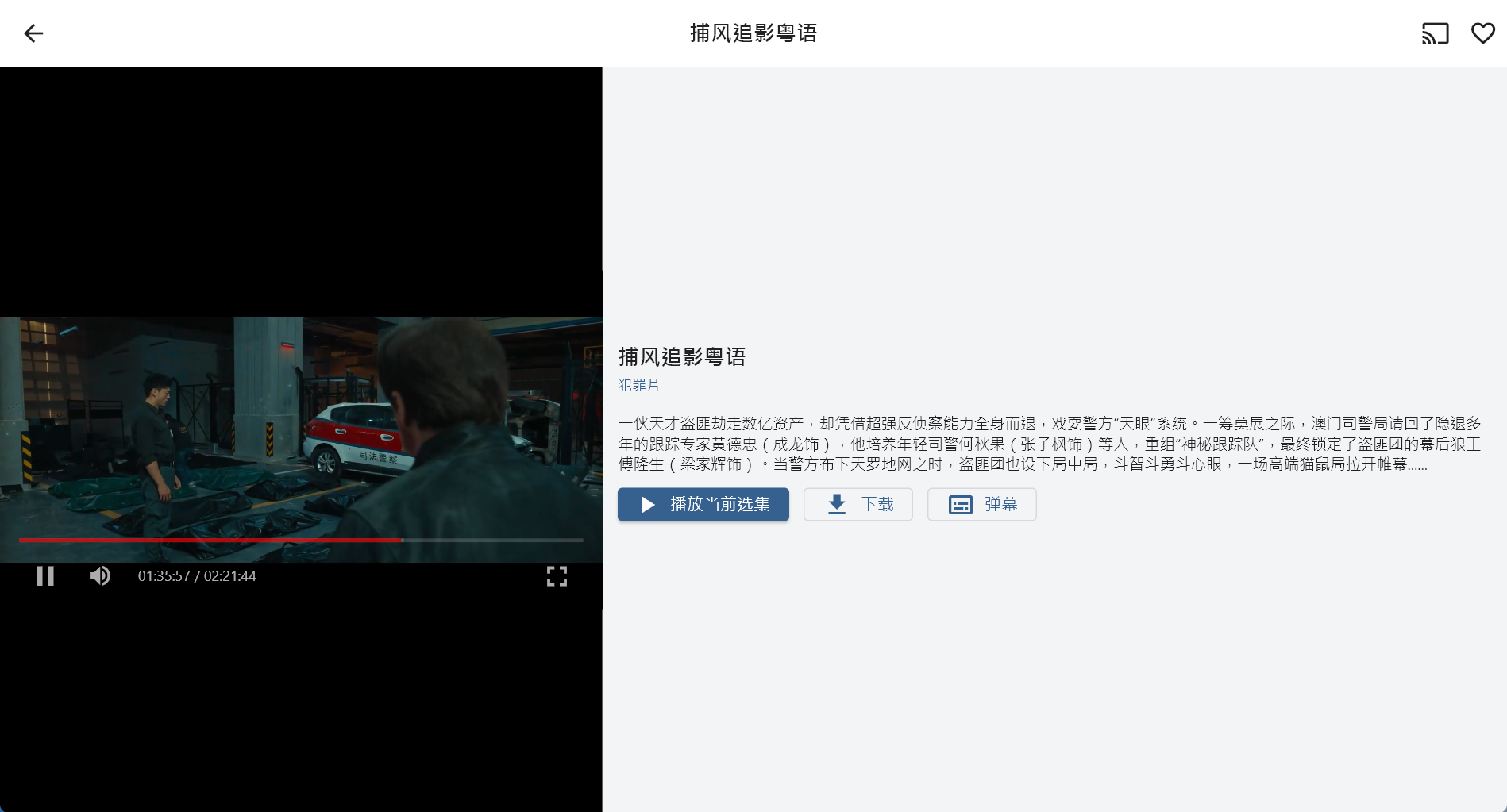
Task: Click the volume speaker icon
Action: (x=100, y=576)
